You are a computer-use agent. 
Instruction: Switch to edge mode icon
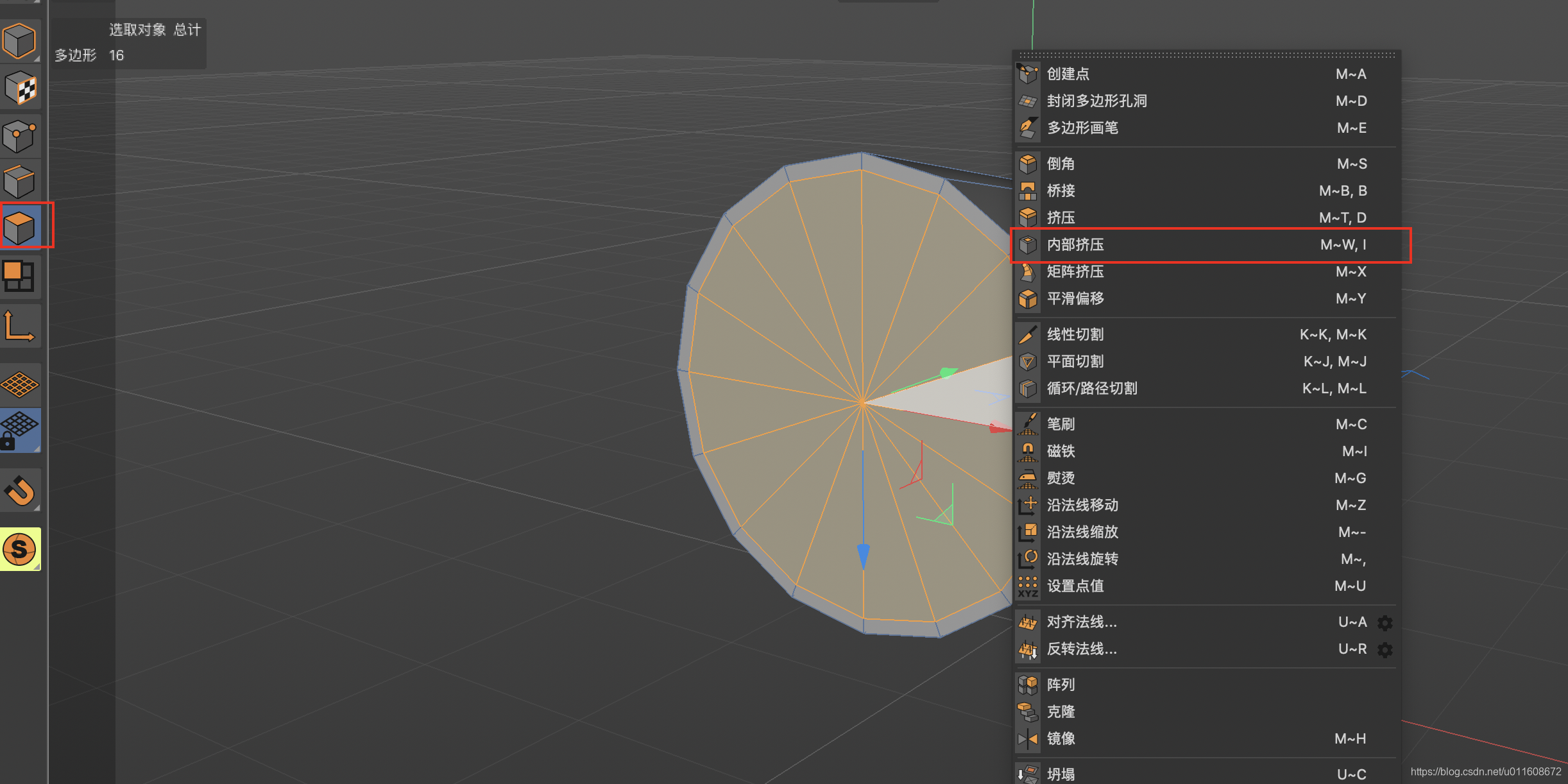(x=19, y=181)
